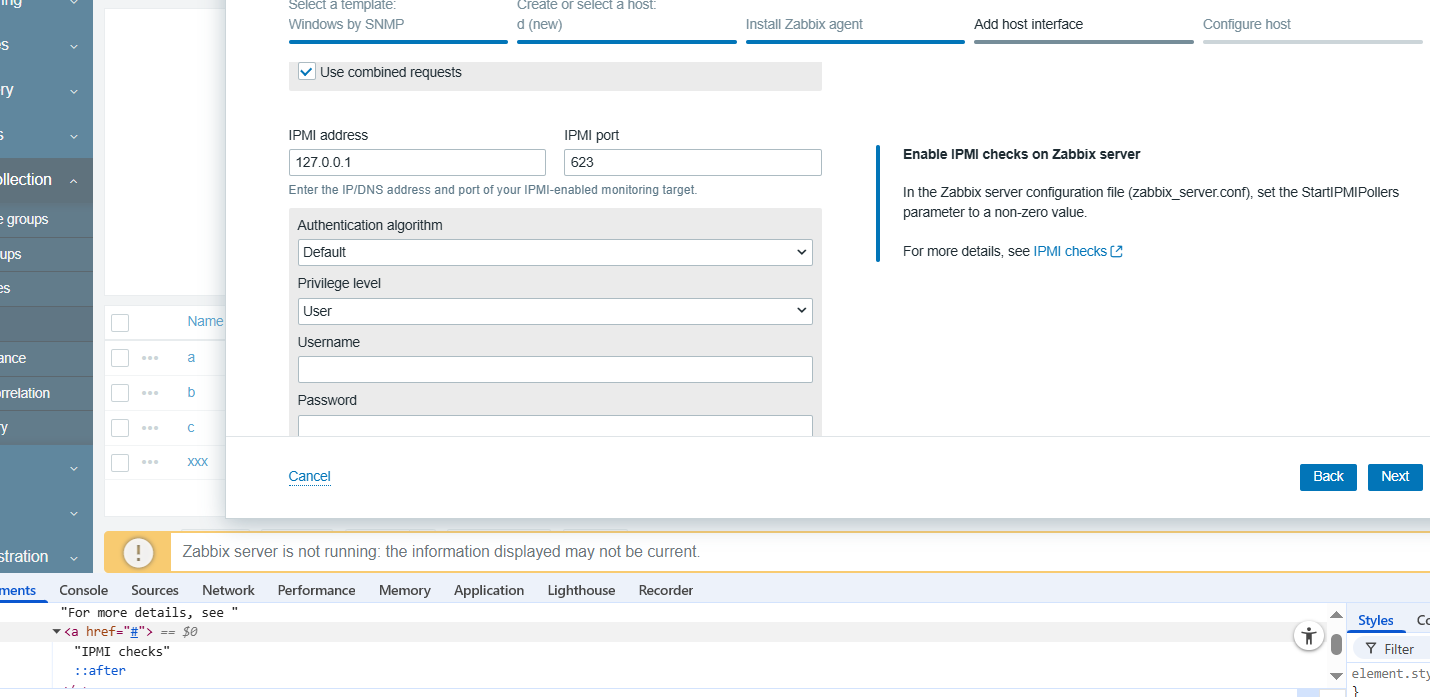This screenshot has height=697, width=1430.
Task: Open the Authentication algorithm dropdown
Action: tap(555, 252)
